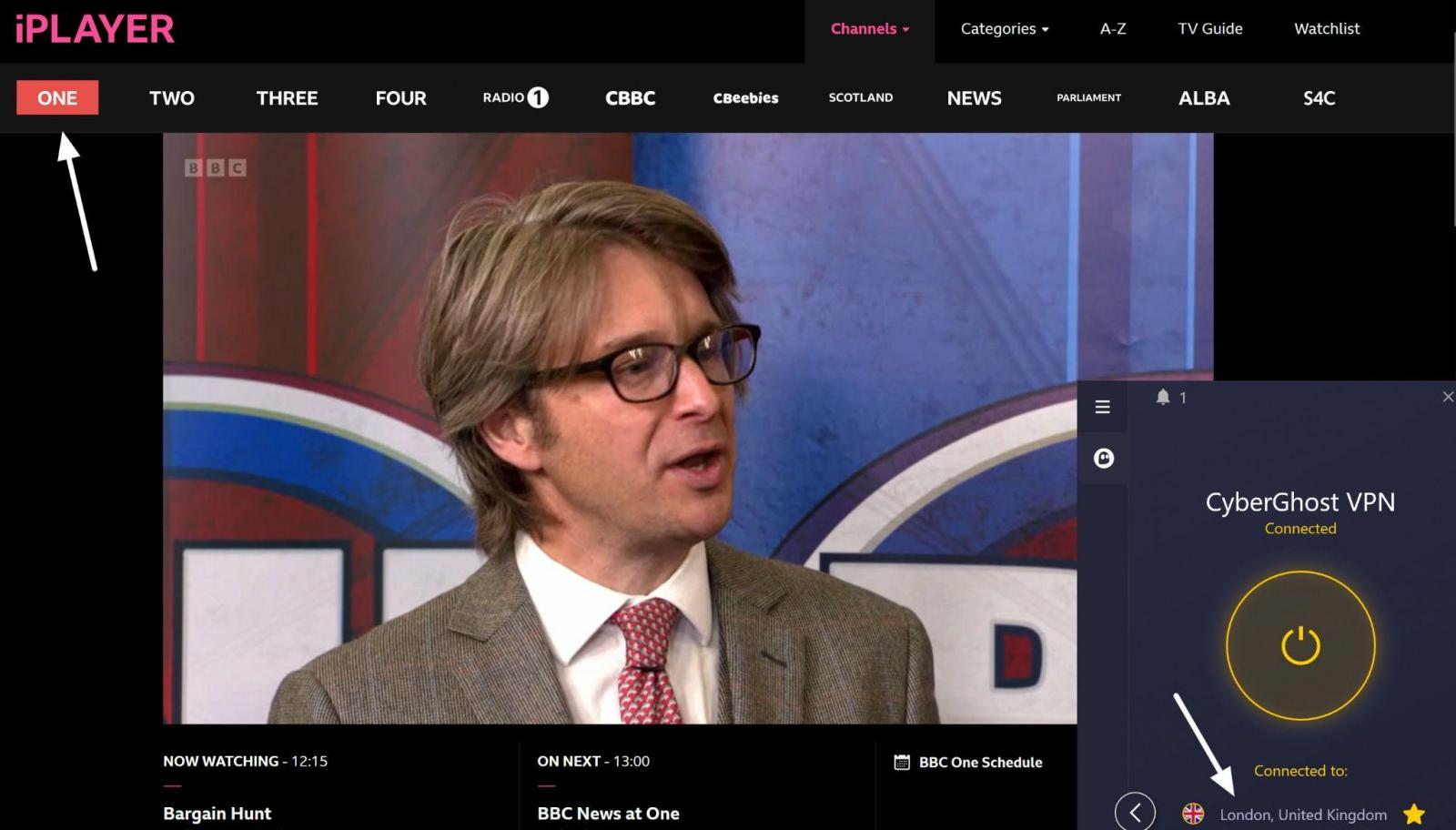This screenshot has height=830, width=1456.
Task: Click the schedule calendar icon
Action: pyautogui.click(x=902, y=763)
